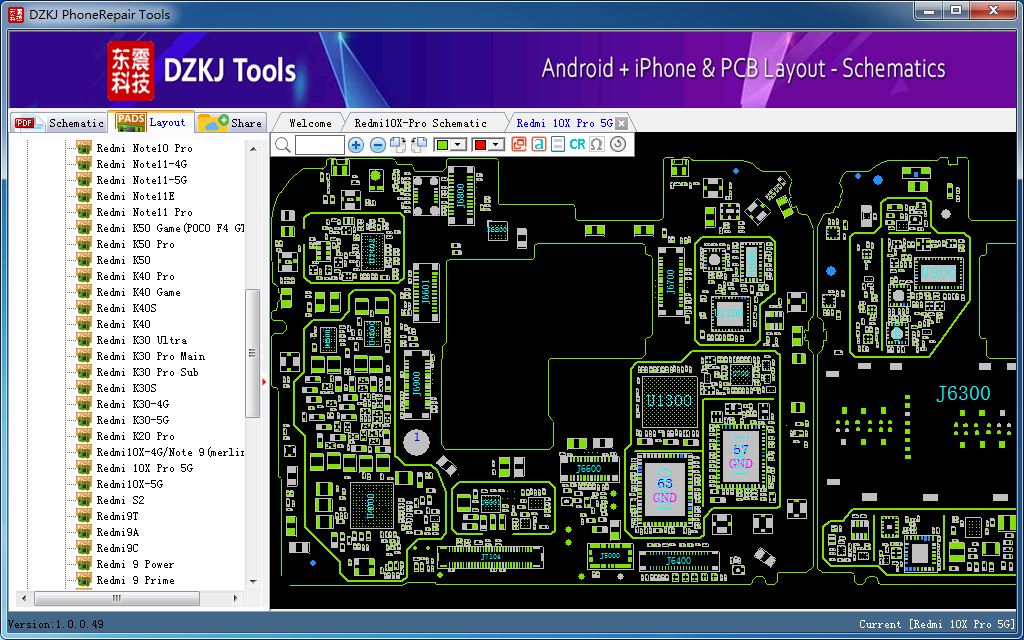
Task: Select Redmi K30-4G in tree
Action: point(133,404)
